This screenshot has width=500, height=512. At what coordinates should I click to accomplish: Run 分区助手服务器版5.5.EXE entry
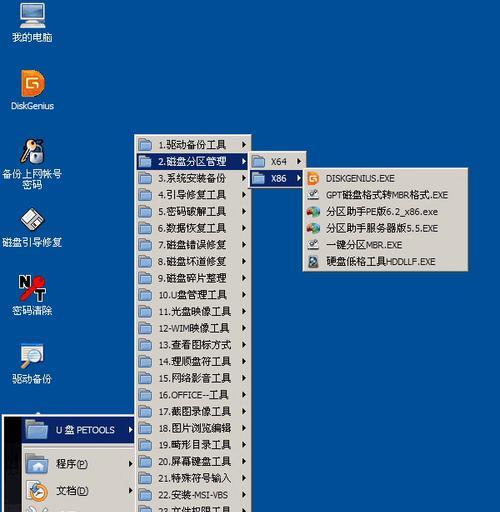(382, 228)
